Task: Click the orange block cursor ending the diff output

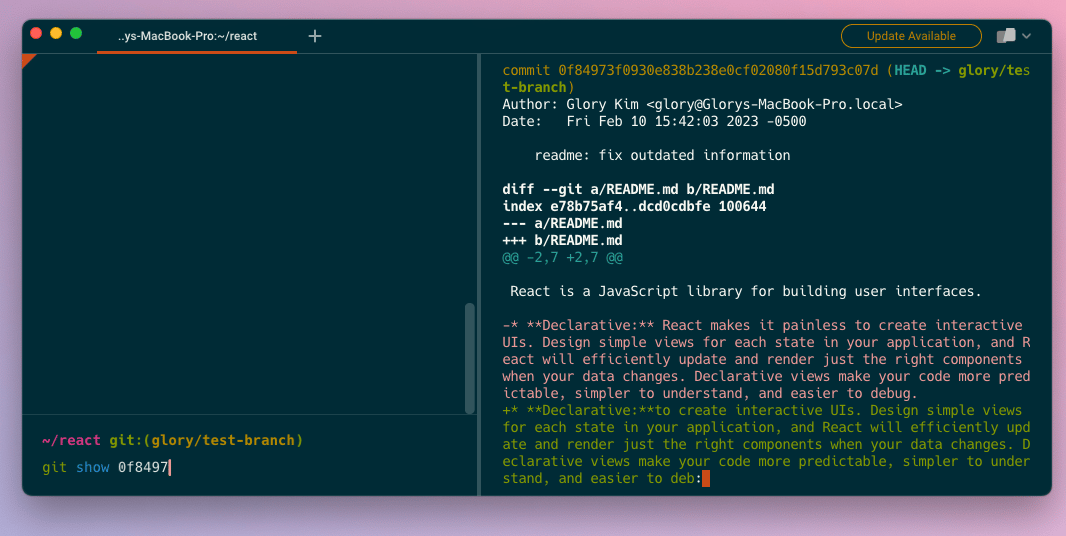Action: tap(706, 479)
